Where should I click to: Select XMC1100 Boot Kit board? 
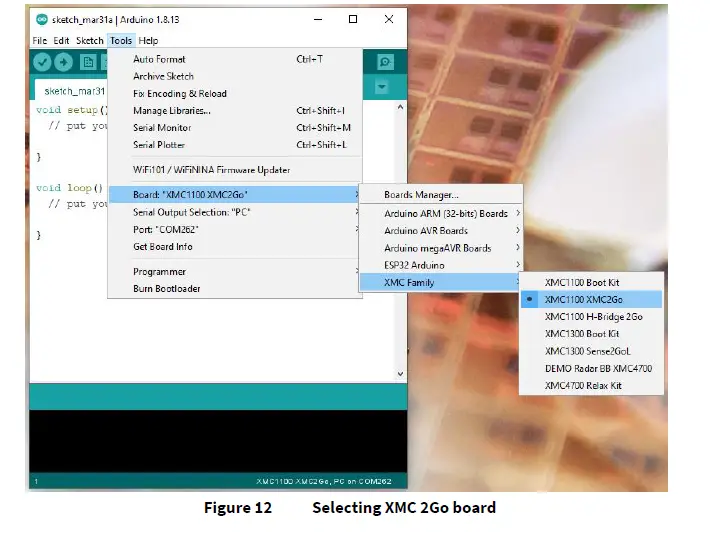click(591, 283)
